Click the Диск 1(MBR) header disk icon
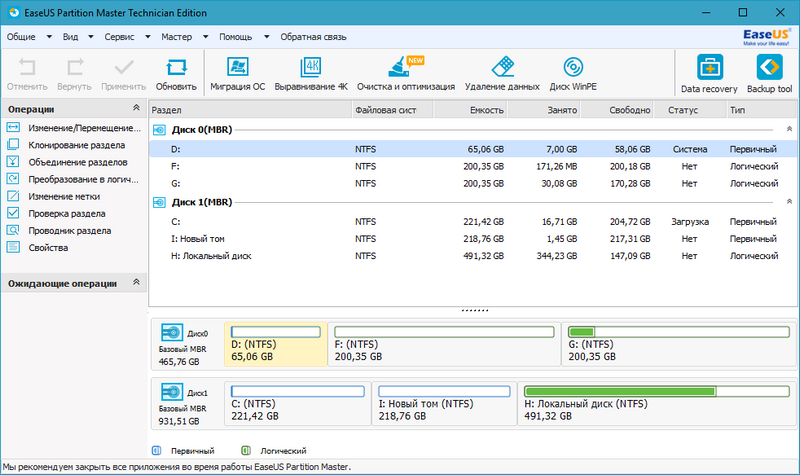This screenshot has height=475, width=800. pos(159,203)
